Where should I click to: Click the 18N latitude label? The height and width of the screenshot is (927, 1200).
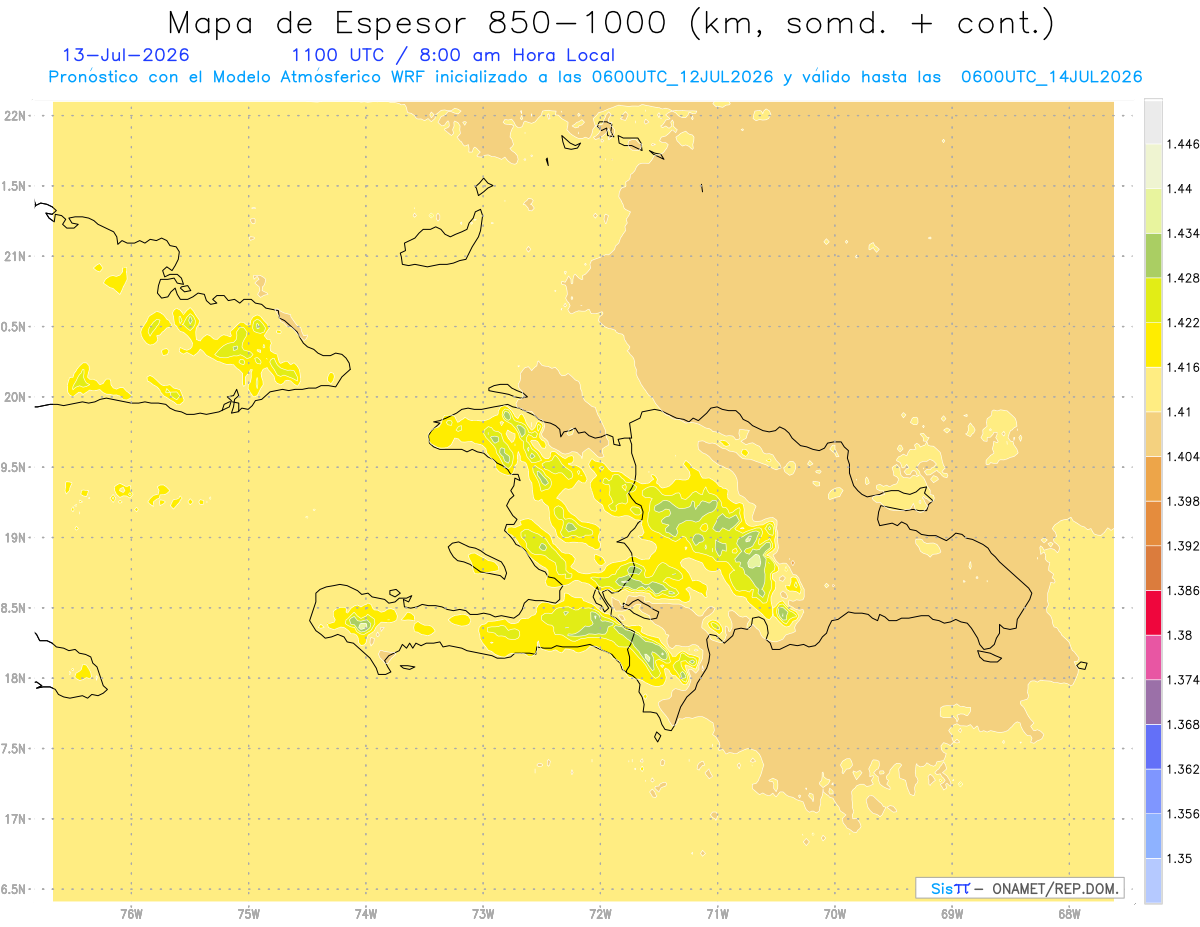point(17,678)
